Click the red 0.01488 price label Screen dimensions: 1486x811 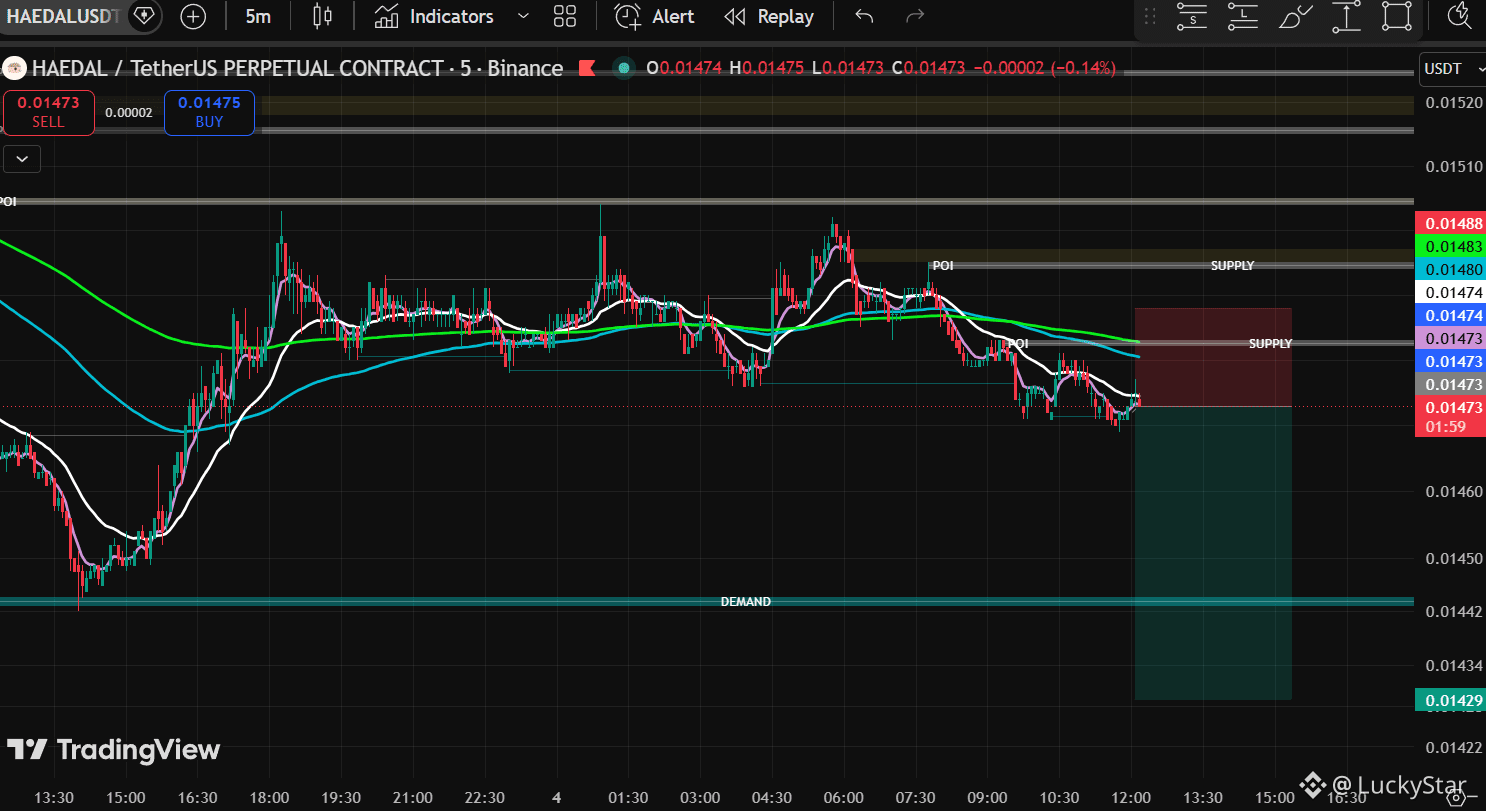1451,223
